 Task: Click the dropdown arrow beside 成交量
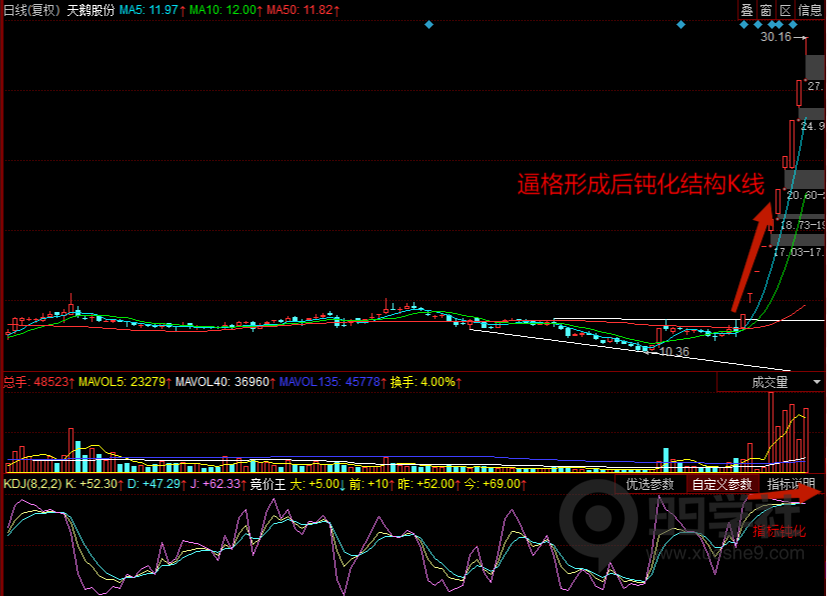coord(816,382)
